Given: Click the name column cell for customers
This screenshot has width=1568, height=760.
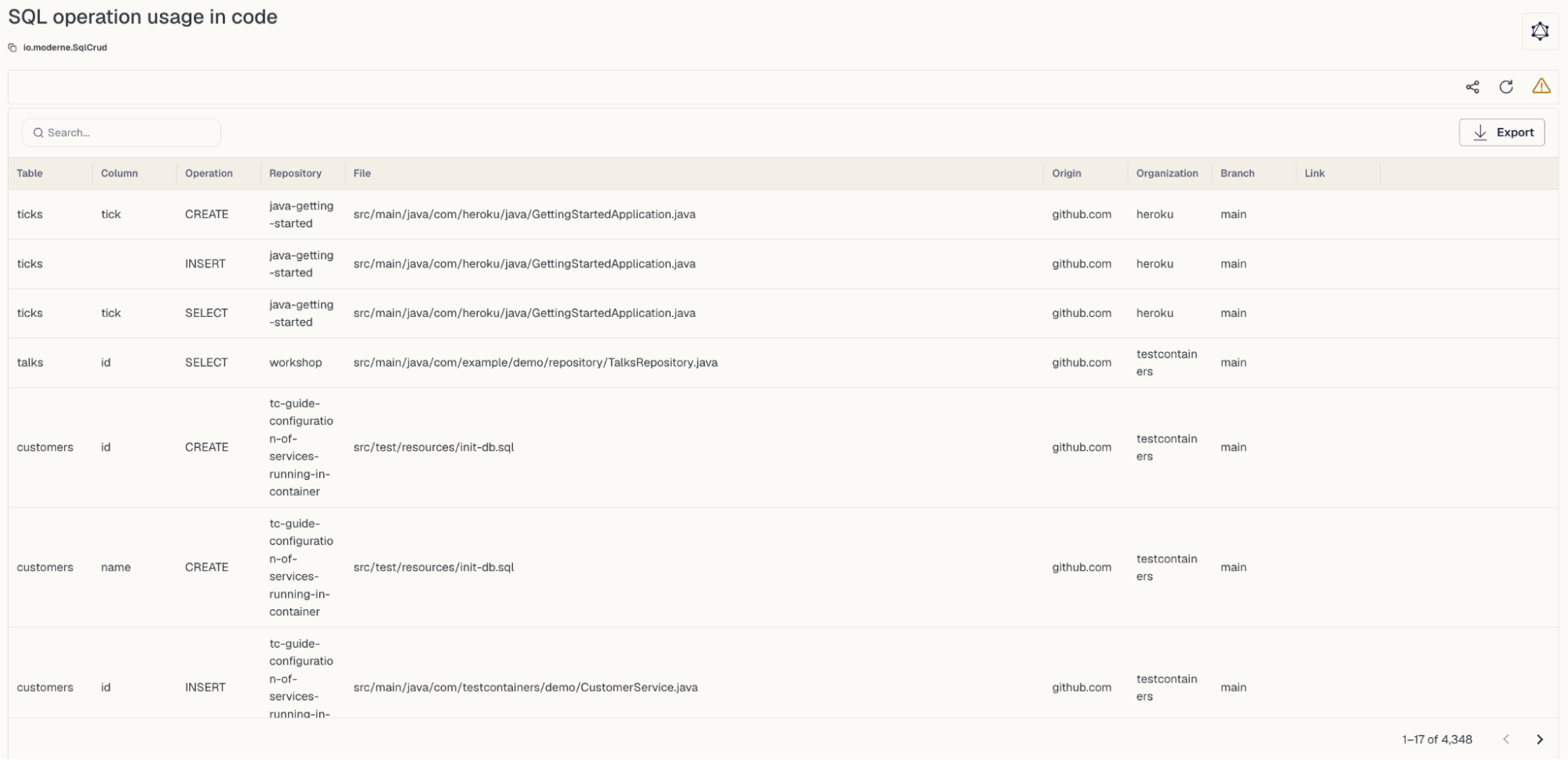Looking at the screenshot, I should (115, 567).
